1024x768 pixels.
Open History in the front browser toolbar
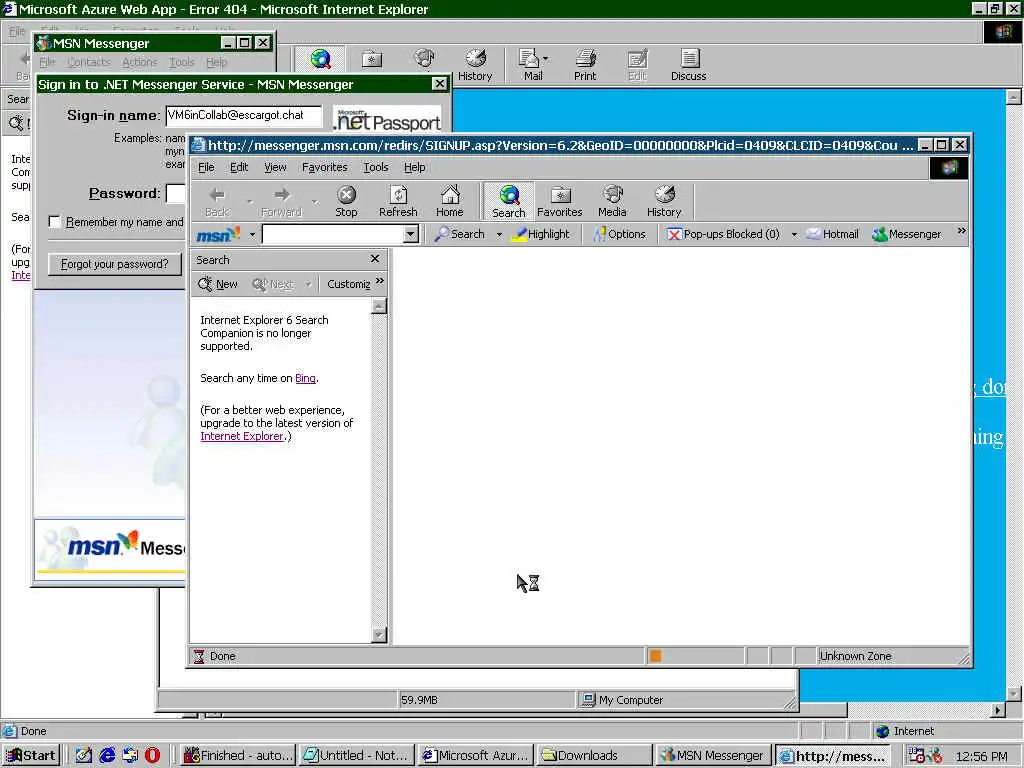pyautogui.click(x=664, y=201)
